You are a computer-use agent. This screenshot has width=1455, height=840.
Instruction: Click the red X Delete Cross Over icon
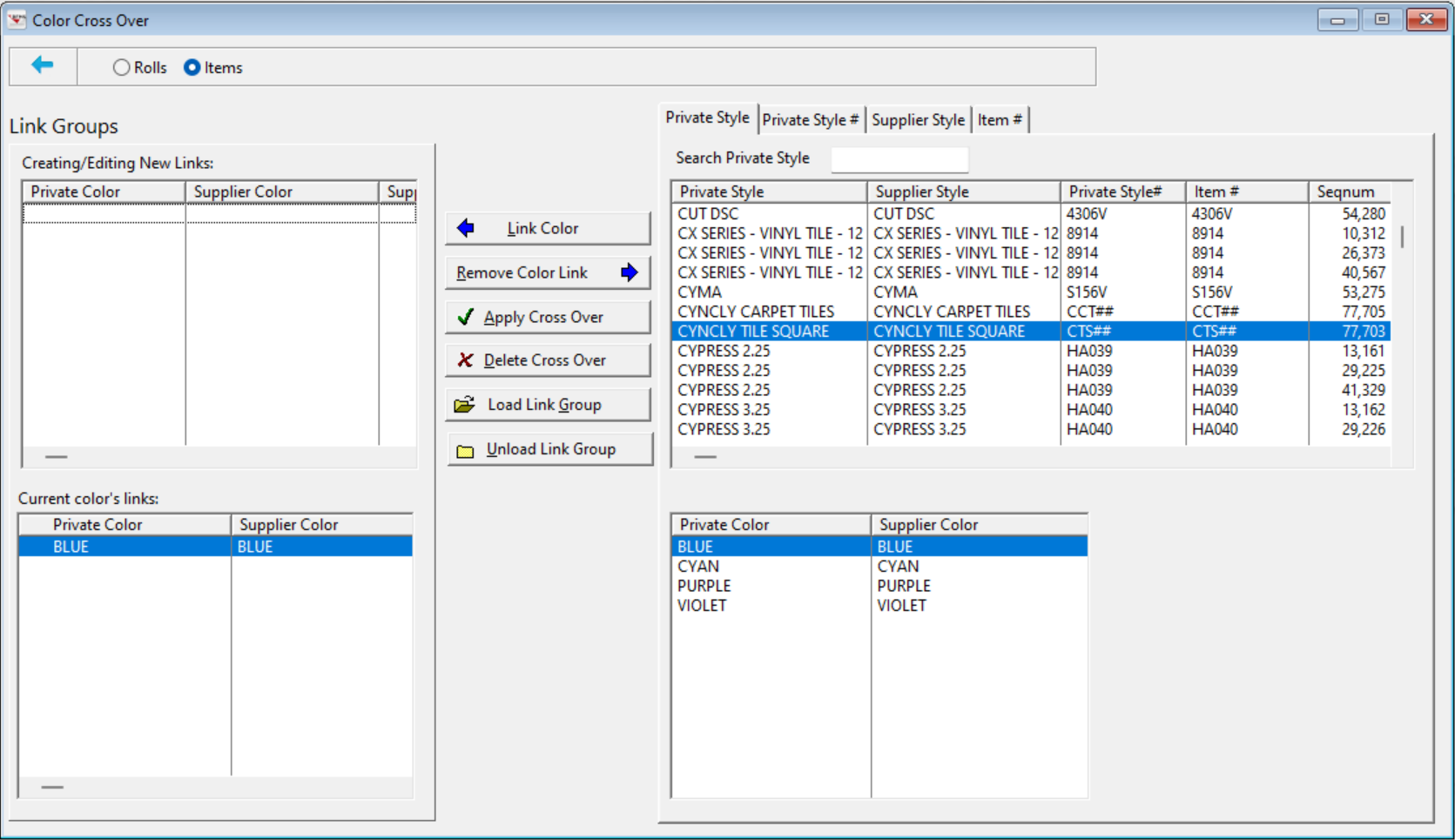click(465, 360)
